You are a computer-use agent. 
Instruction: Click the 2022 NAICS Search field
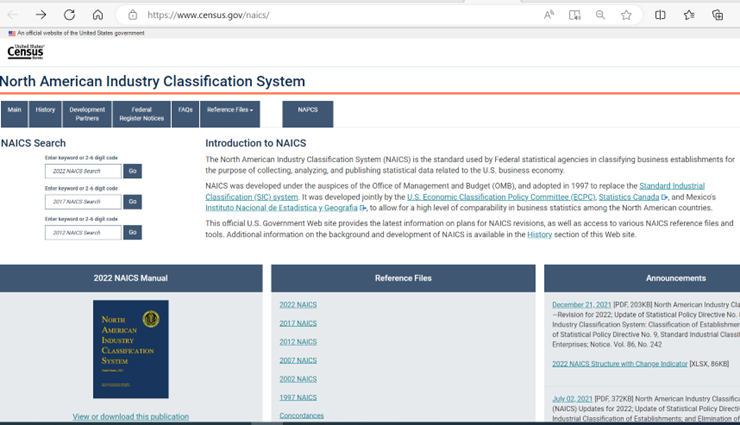(x=83, y=171)
